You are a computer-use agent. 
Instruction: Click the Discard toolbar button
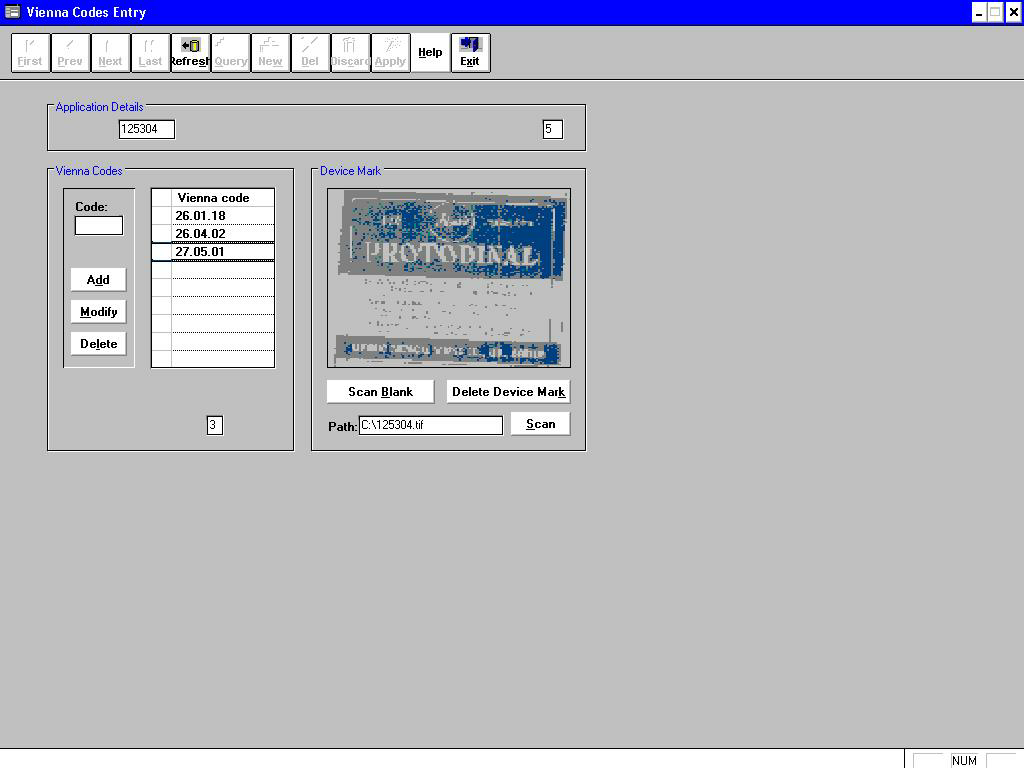click(350, 53)
